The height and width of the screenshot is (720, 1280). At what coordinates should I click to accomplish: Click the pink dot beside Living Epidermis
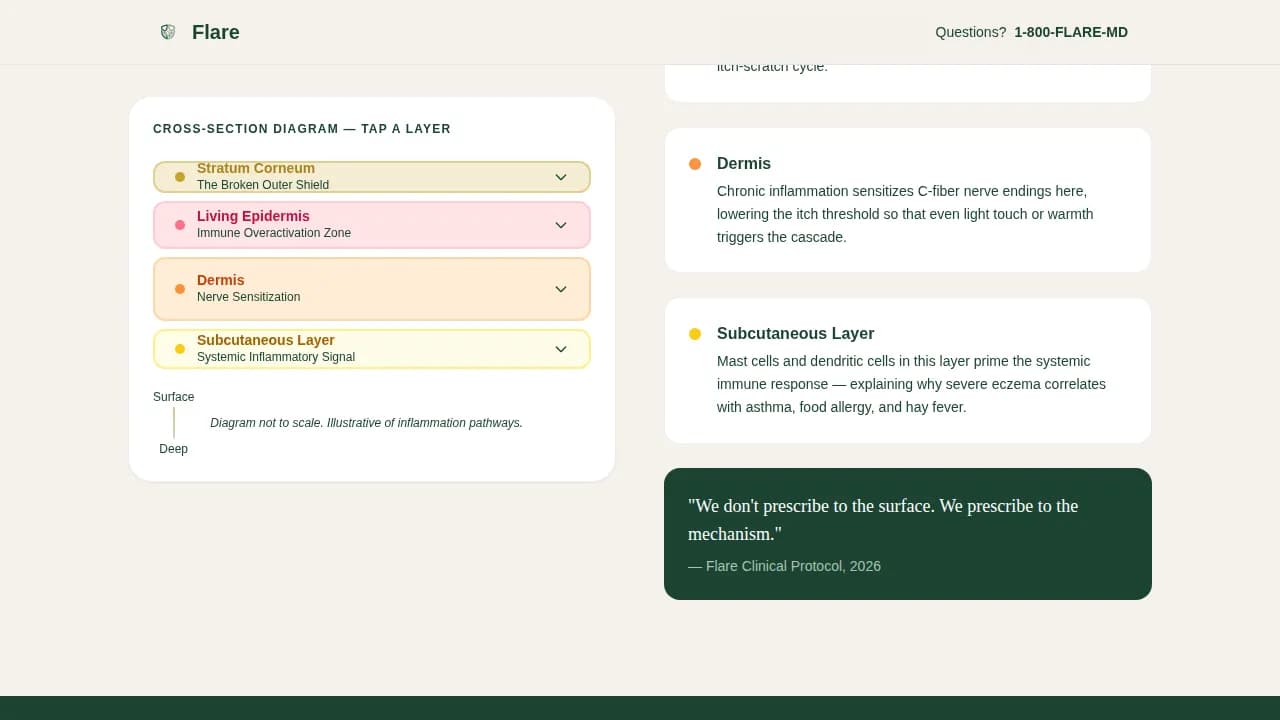click(180, 225)
